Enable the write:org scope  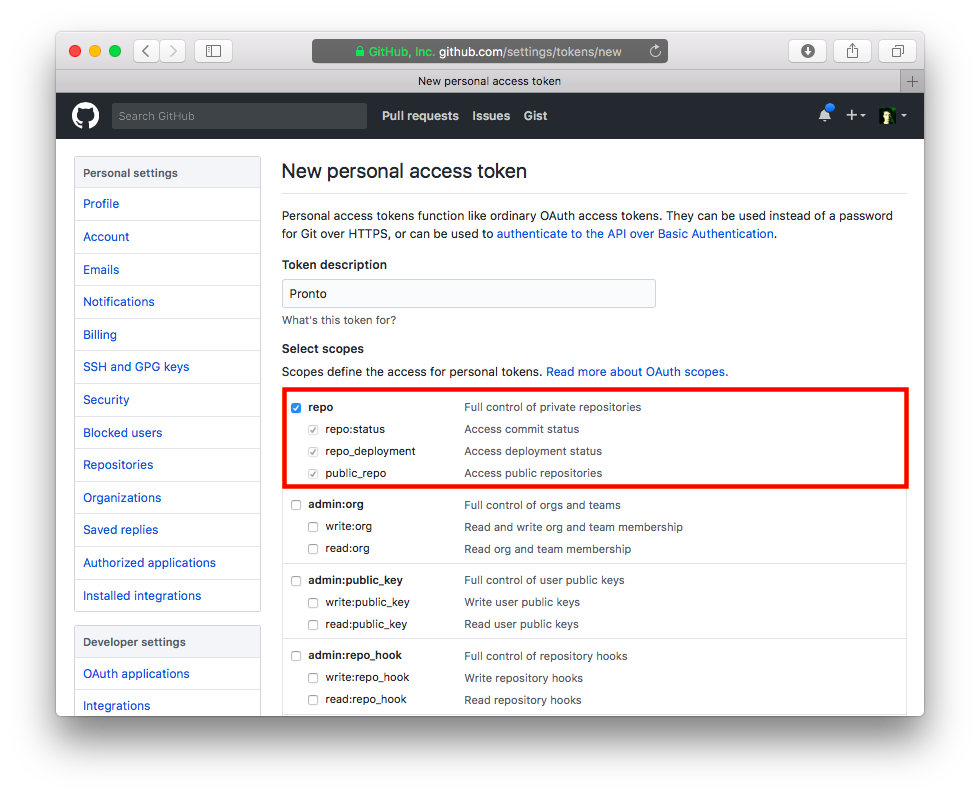pyautogui.click(x=313, y=527)
